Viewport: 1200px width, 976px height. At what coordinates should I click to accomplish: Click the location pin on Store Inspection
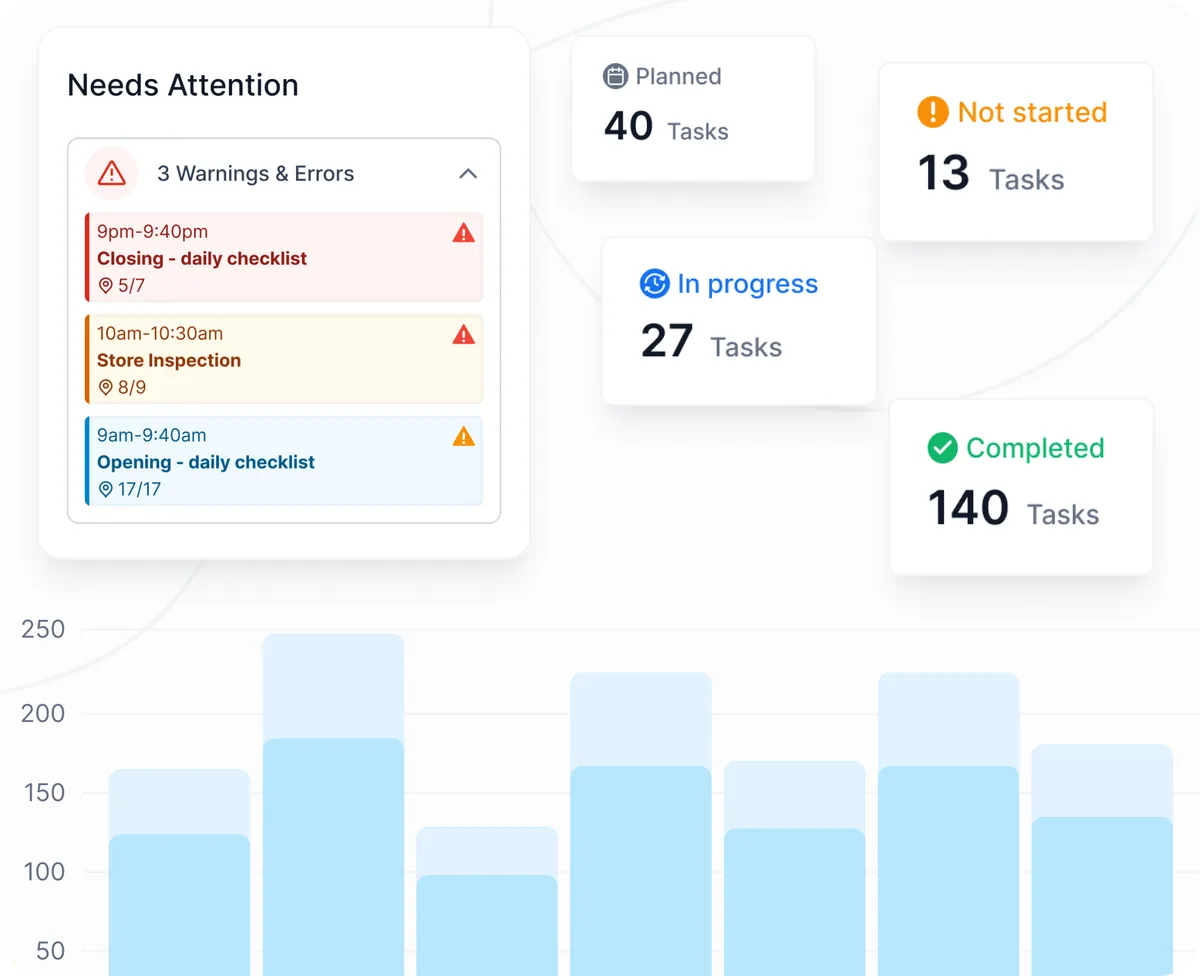[x=106, y=387]
